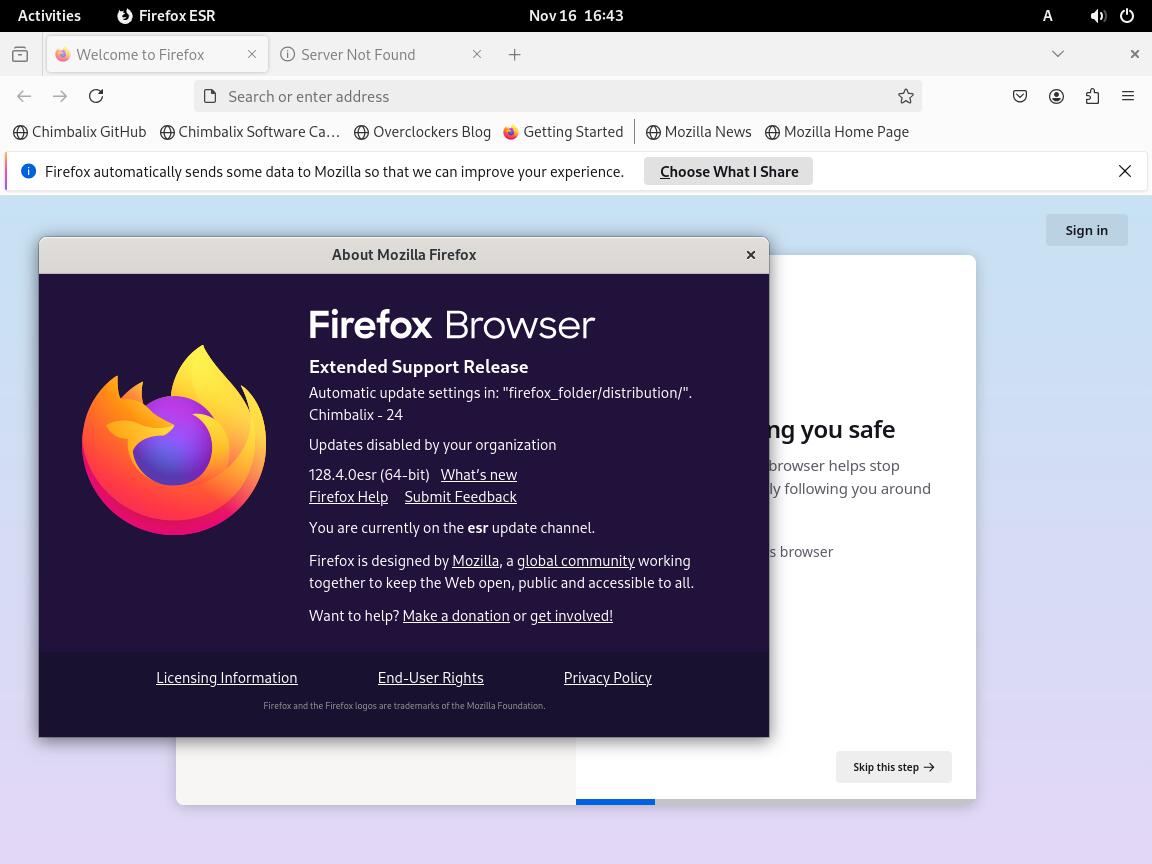Bookmark this page with the star icon
1152x864 pixels.
click(x=906, y=96)
